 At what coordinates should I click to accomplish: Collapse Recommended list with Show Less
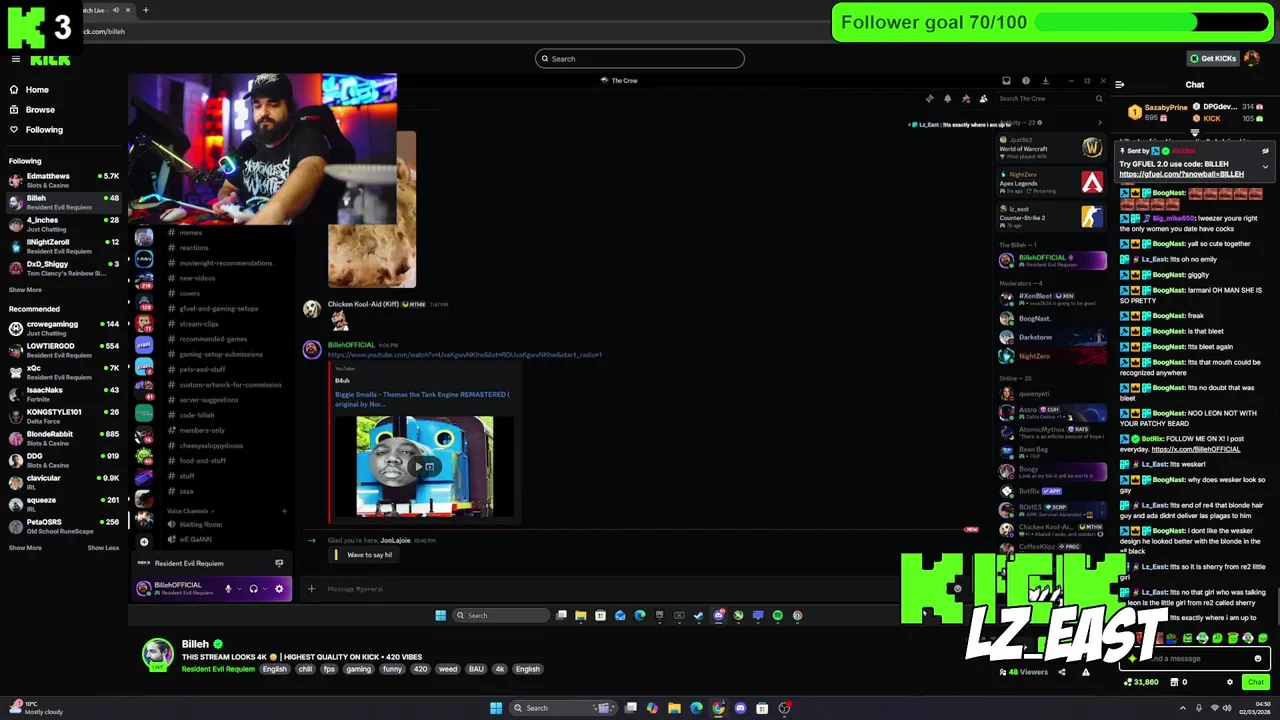coord(103,548)
